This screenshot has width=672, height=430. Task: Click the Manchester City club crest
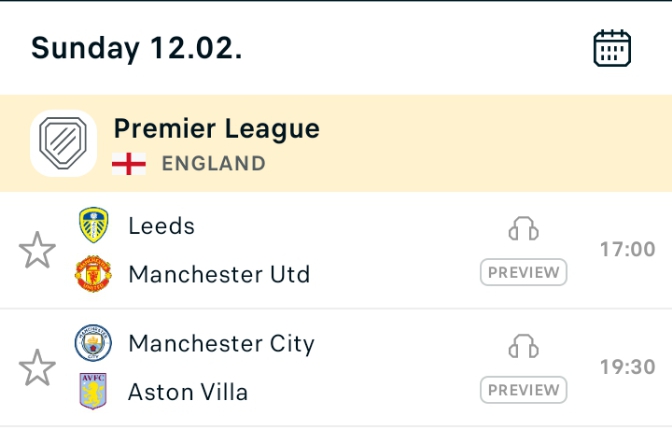(x=93, y=343)
